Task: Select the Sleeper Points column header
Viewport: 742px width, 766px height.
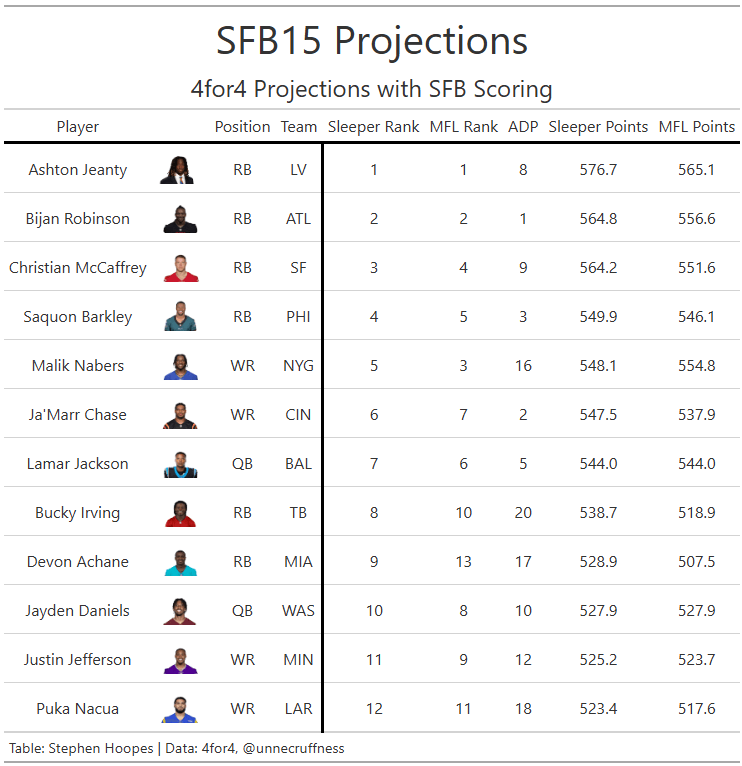Action: (598, 127)
